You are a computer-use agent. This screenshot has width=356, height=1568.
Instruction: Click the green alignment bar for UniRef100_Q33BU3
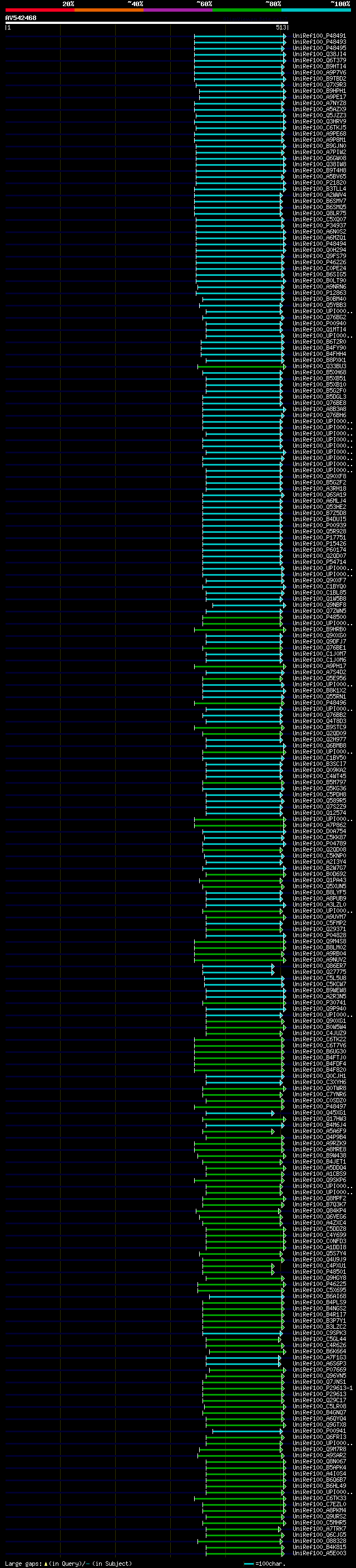click(x=241, y=367)
